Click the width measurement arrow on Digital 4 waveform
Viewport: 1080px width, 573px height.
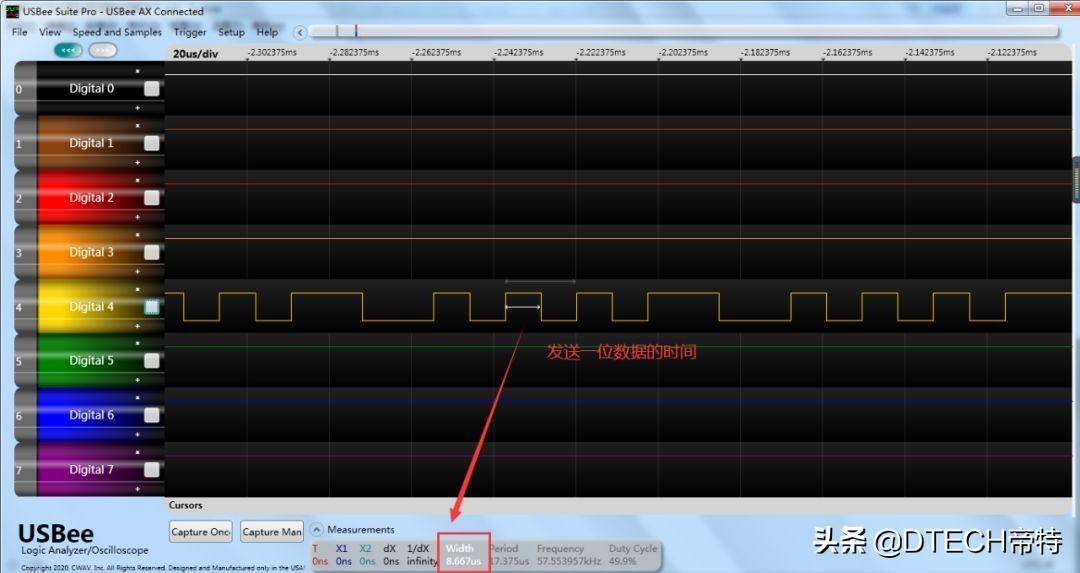coord(523,306)
